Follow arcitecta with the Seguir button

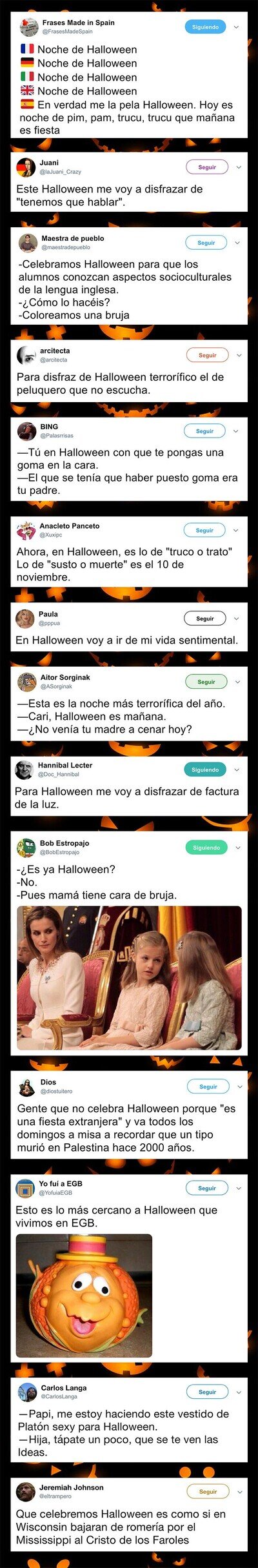click(208, 355)
